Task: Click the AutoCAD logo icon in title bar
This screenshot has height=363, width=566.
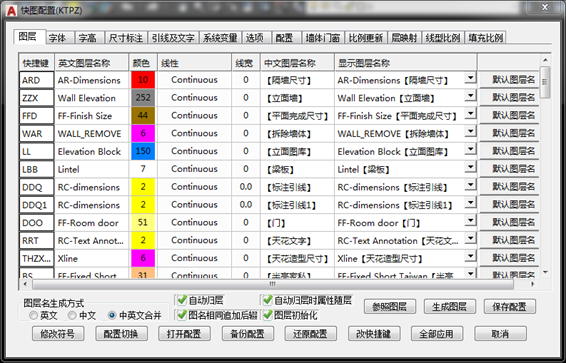Action: click(12, 11)
